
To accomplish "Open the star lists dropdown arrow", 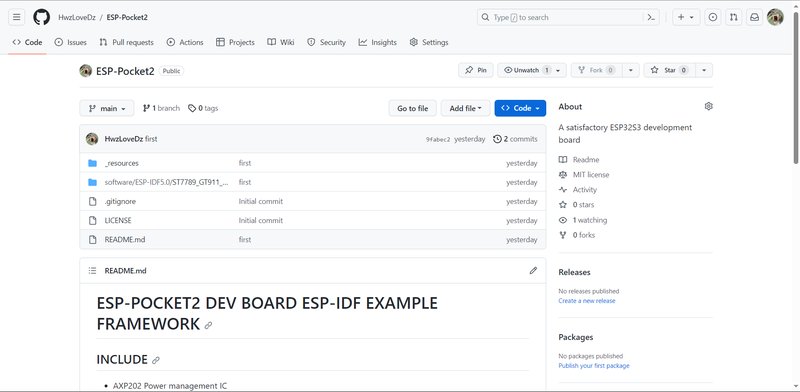I will [704, 70].
